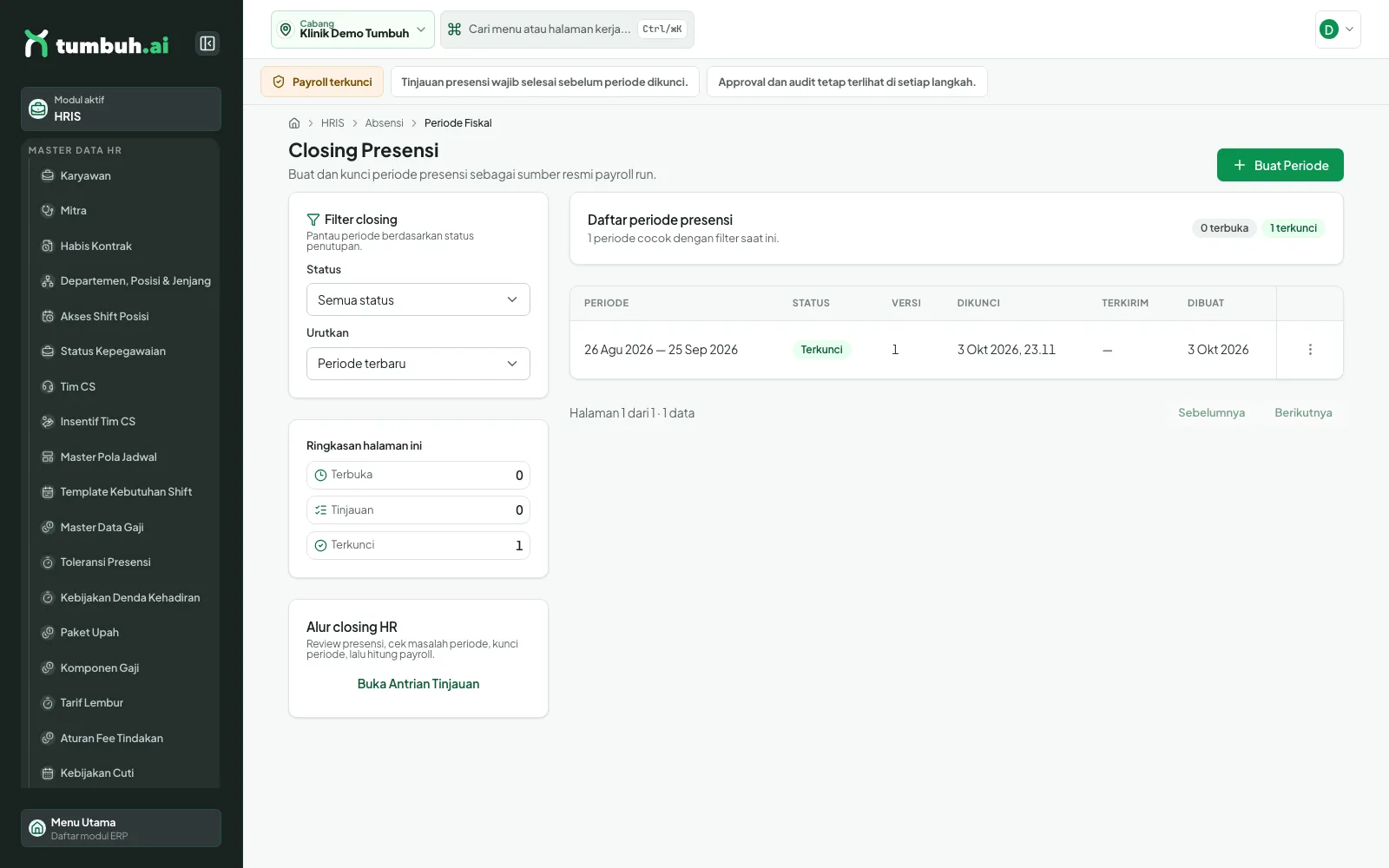Image resolution: width=1389 pixels, height=868 pixels.
Task: Click the Master Pola Jadwal icon
Action: 48,457
